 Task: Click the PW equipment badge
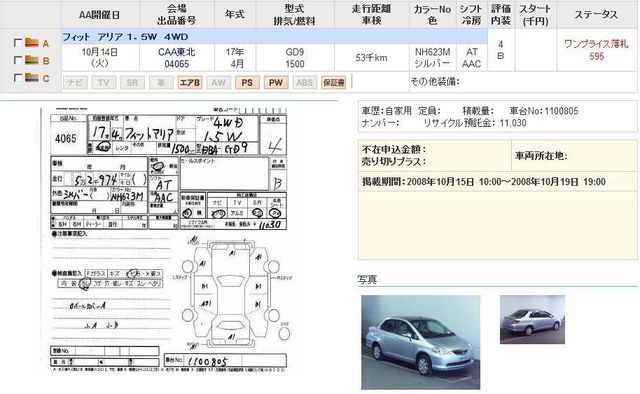(276, 82)
